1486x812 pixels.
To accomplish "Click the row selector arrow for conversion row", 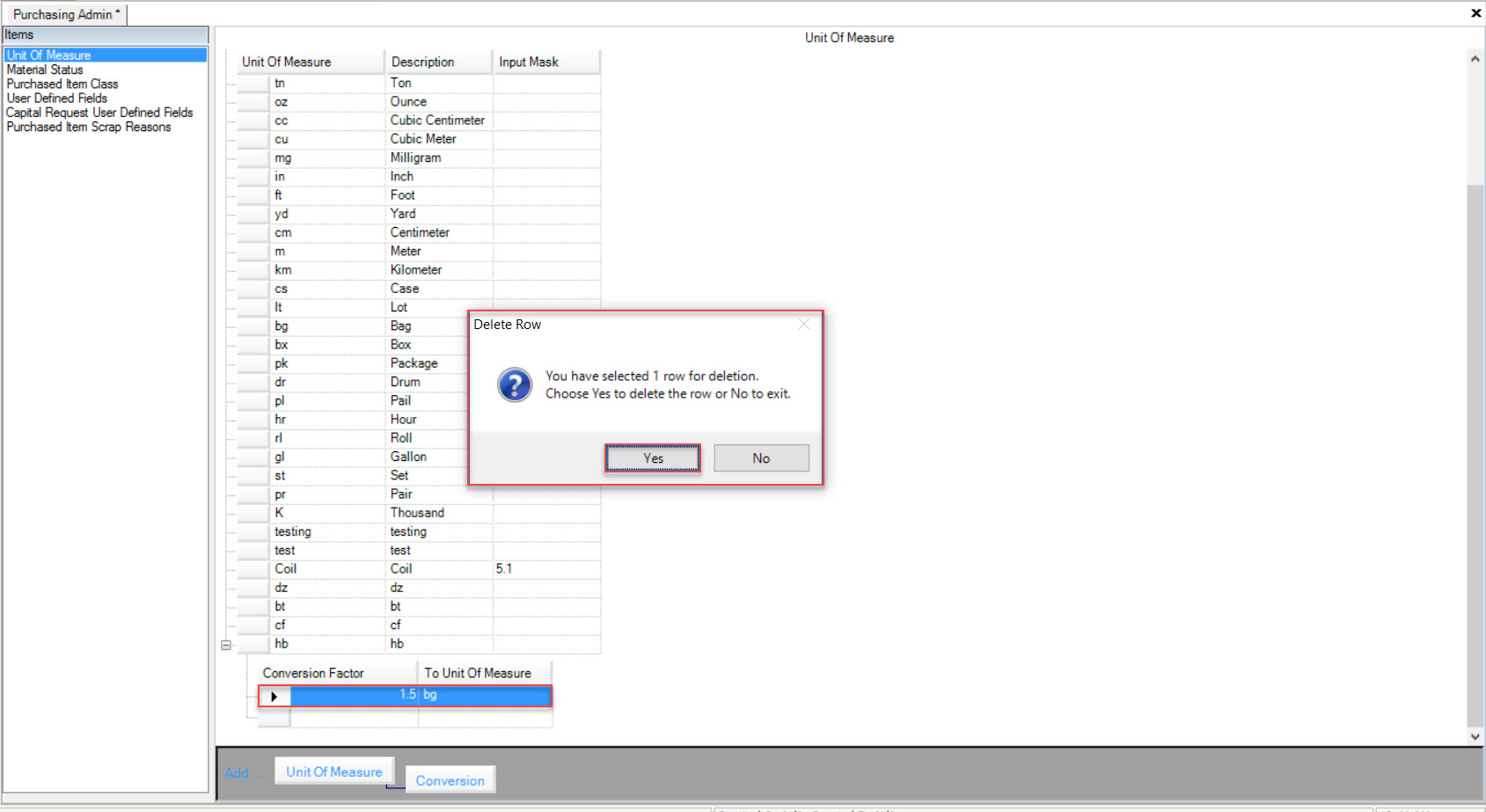I will (x=275, y=696).
